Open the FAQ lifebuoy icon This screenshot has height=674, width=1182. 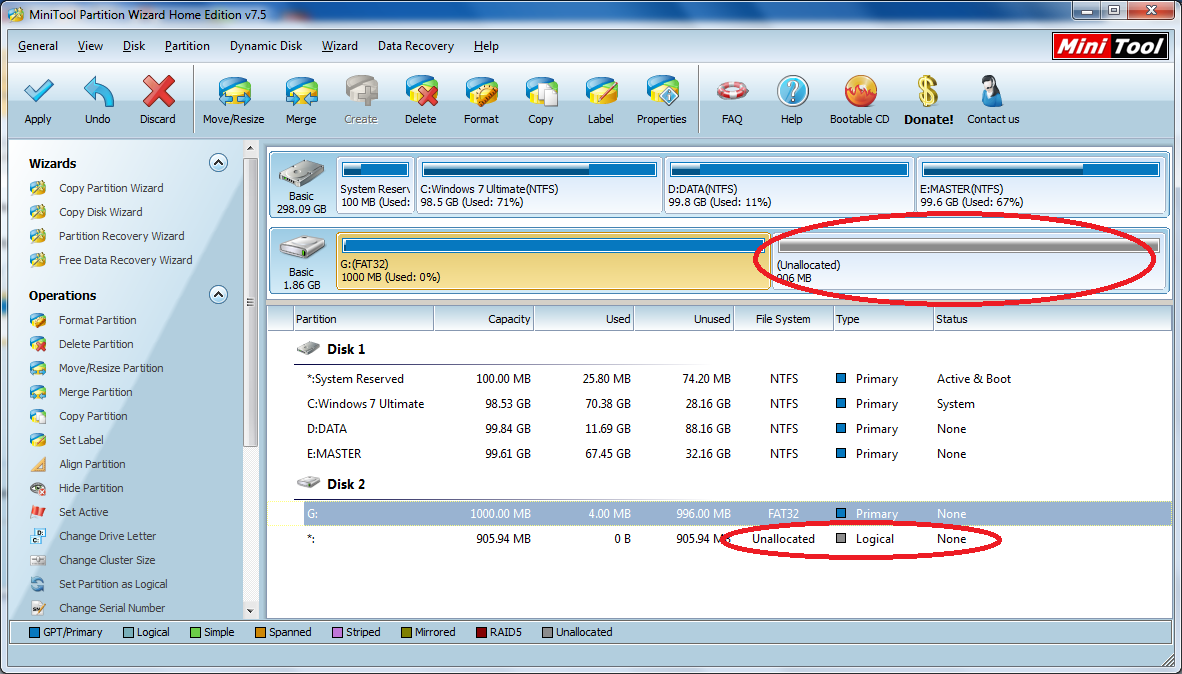(732, 91)
